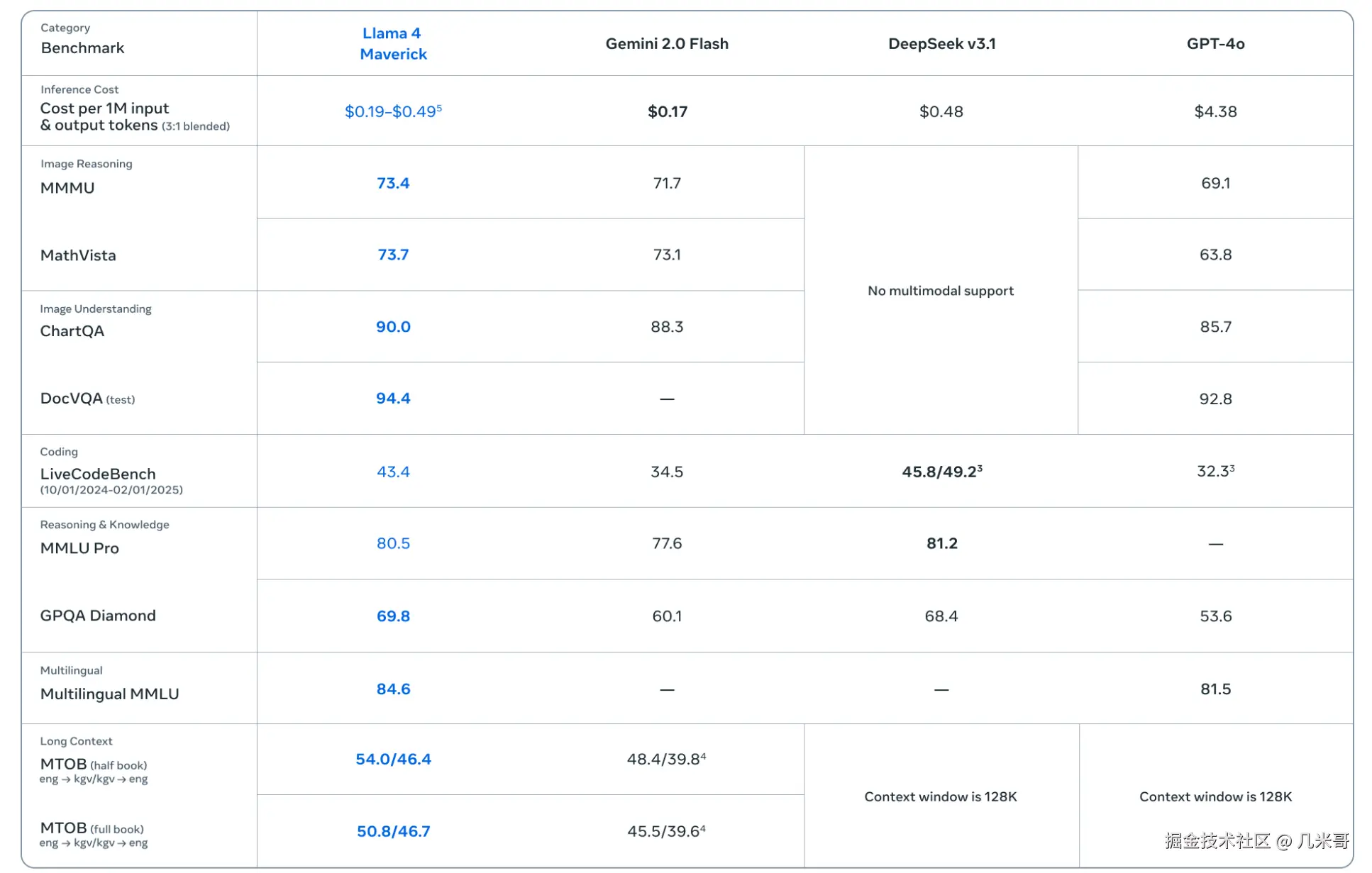Click the GPT-4o column header

pyautogui.click(x=1215, y=44)
